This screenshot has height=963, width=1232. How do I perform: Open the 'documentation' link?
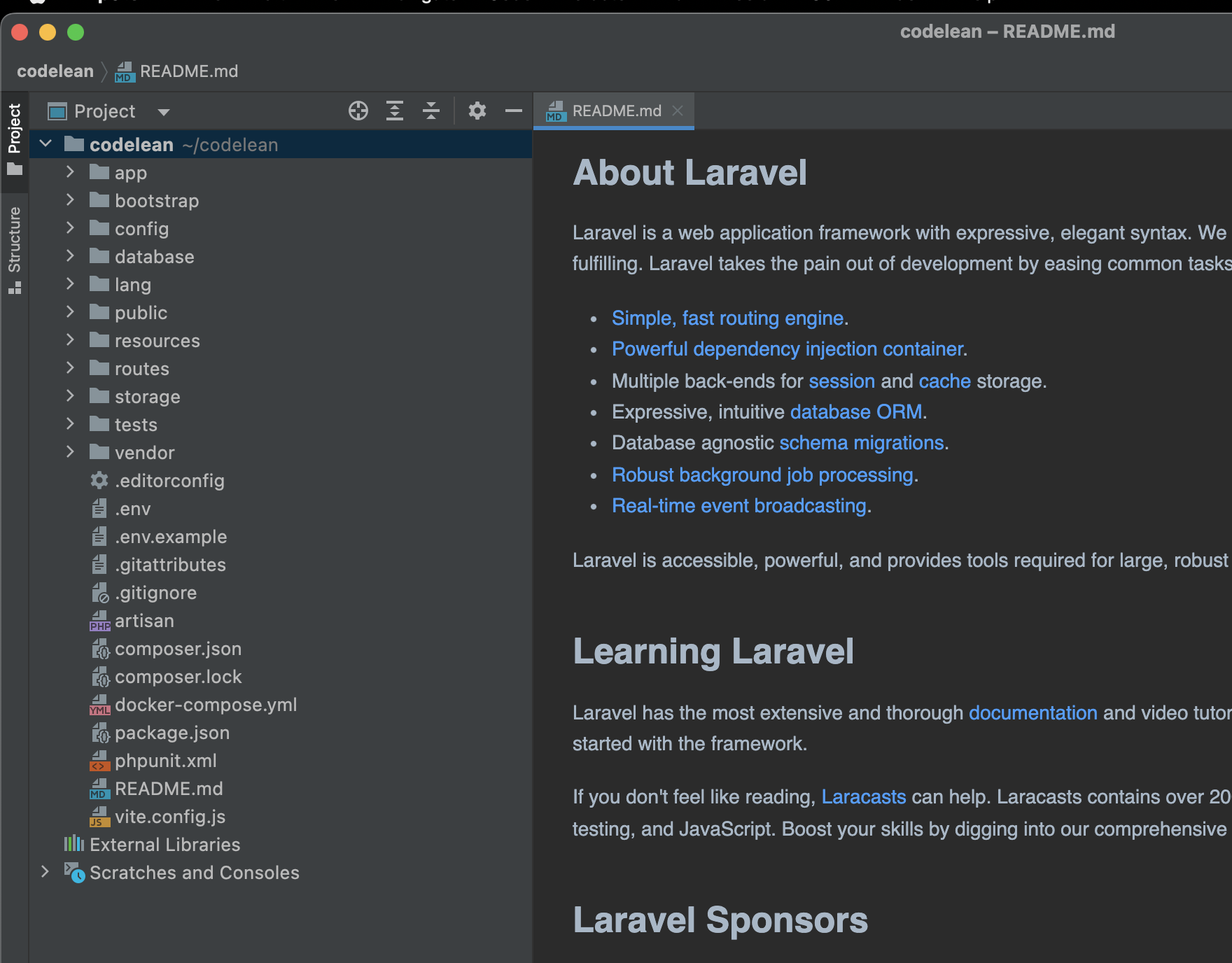coord(1033,713)
